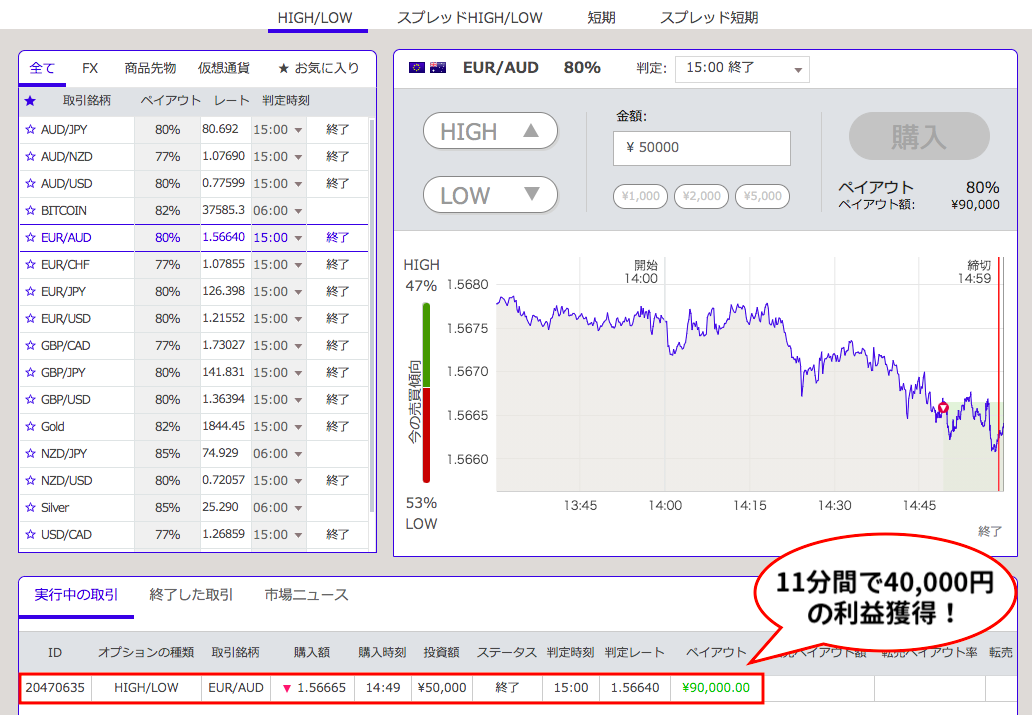Toggle the favorite star for EUR/USD
This screenshot has height=715, width=1032.
pos(30,319)
